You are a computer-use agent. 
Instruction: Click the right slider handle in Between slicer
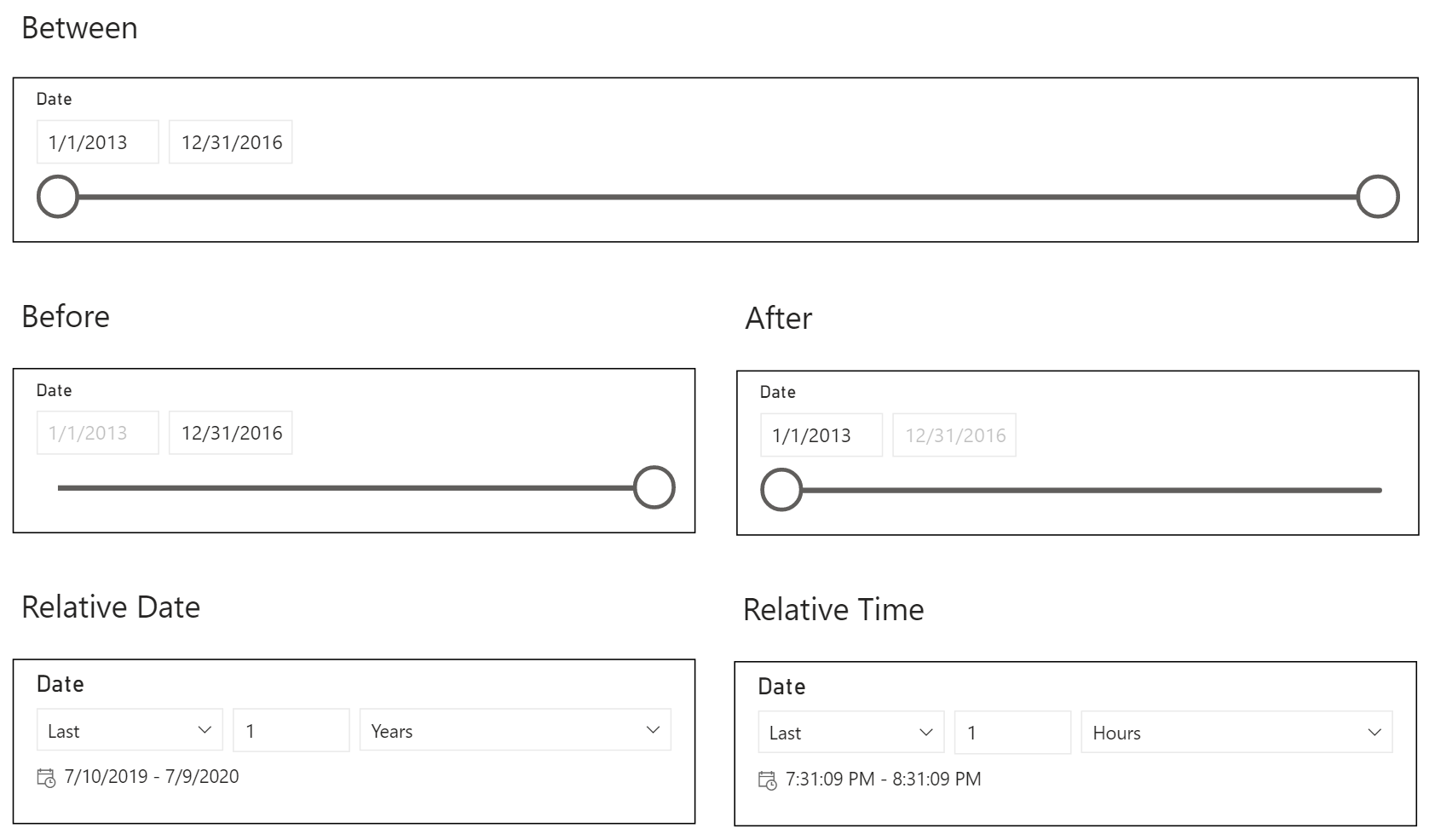pyautogui.click(x=1378, y=196)
